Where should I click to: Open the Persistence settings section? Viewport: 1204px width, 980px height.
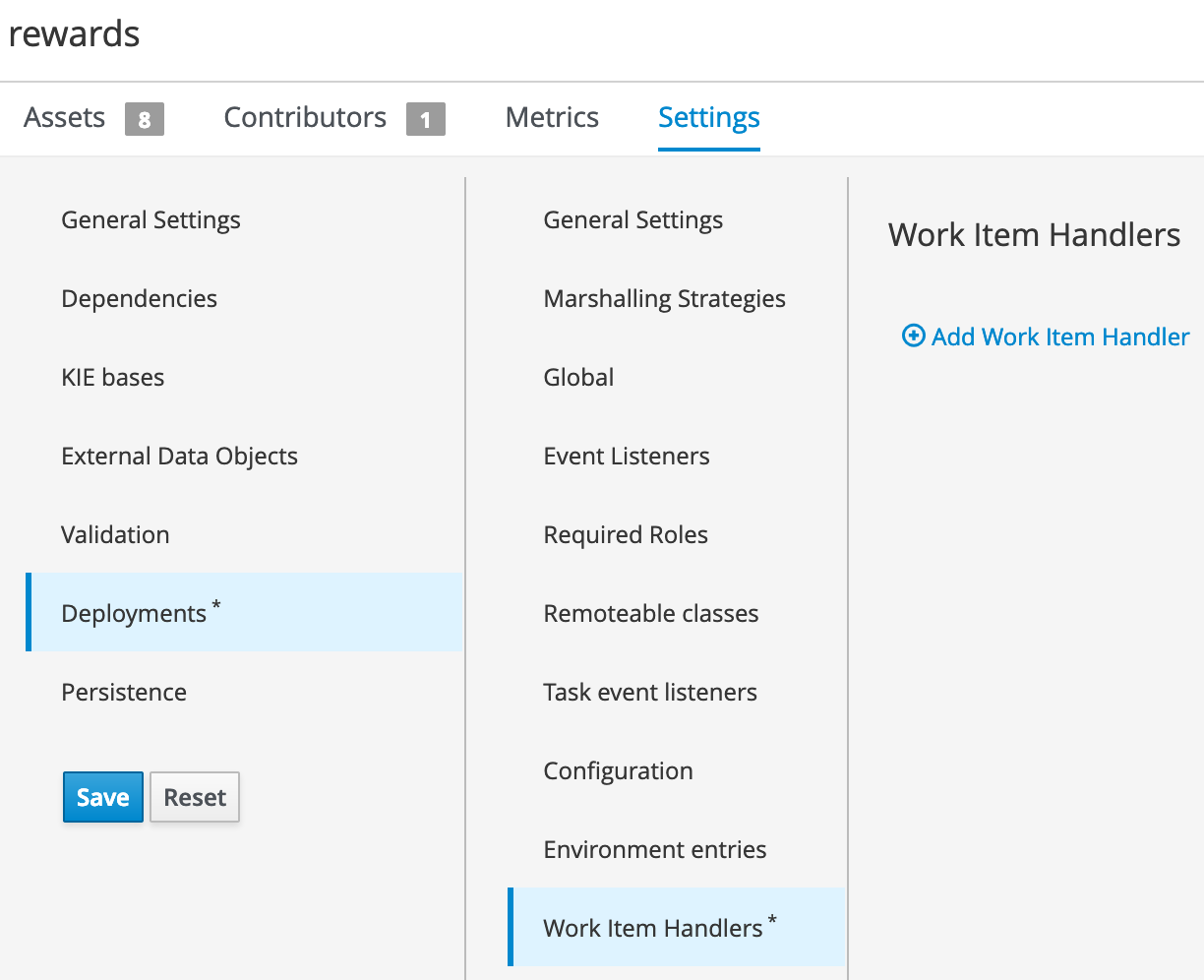(x=124, y=693)
